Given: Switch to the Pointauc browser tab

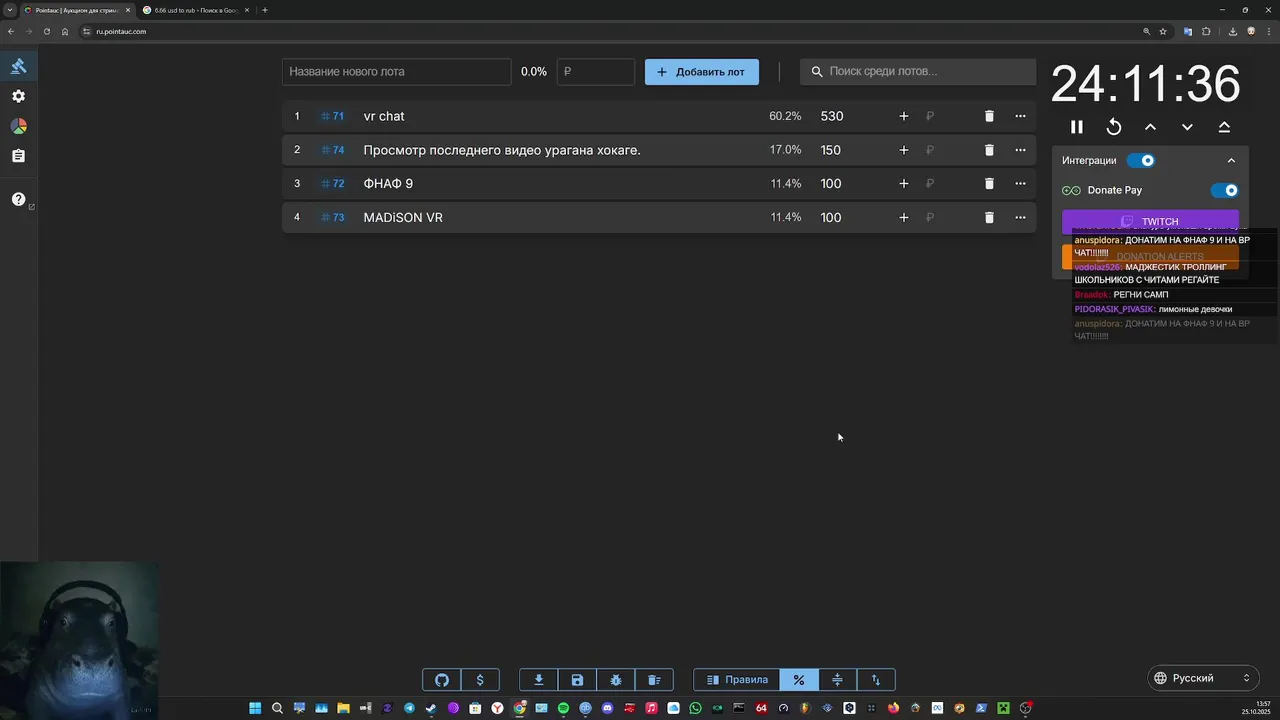Looking at the screenshot, I should (x=76, y=10).
